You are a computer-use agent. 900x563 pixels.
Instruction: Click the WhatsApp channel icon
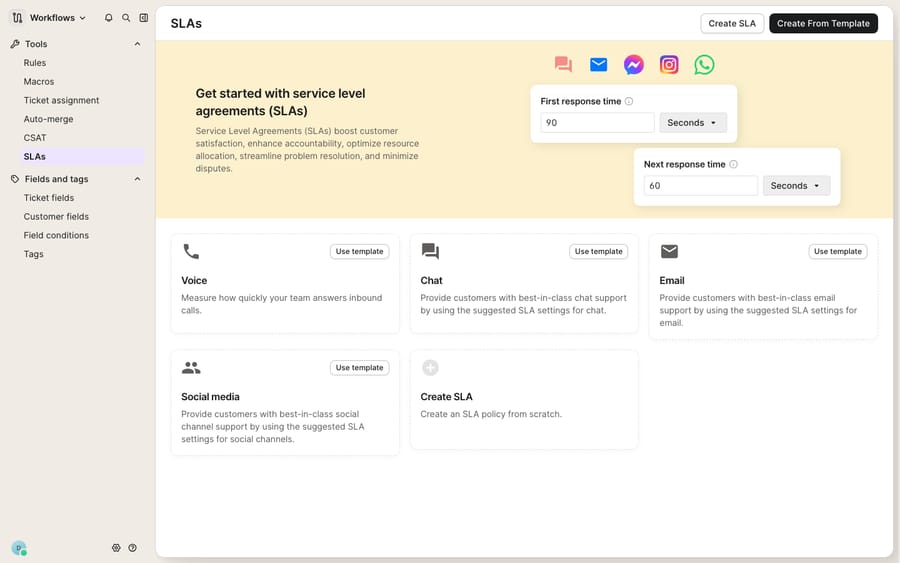point(704,64)
